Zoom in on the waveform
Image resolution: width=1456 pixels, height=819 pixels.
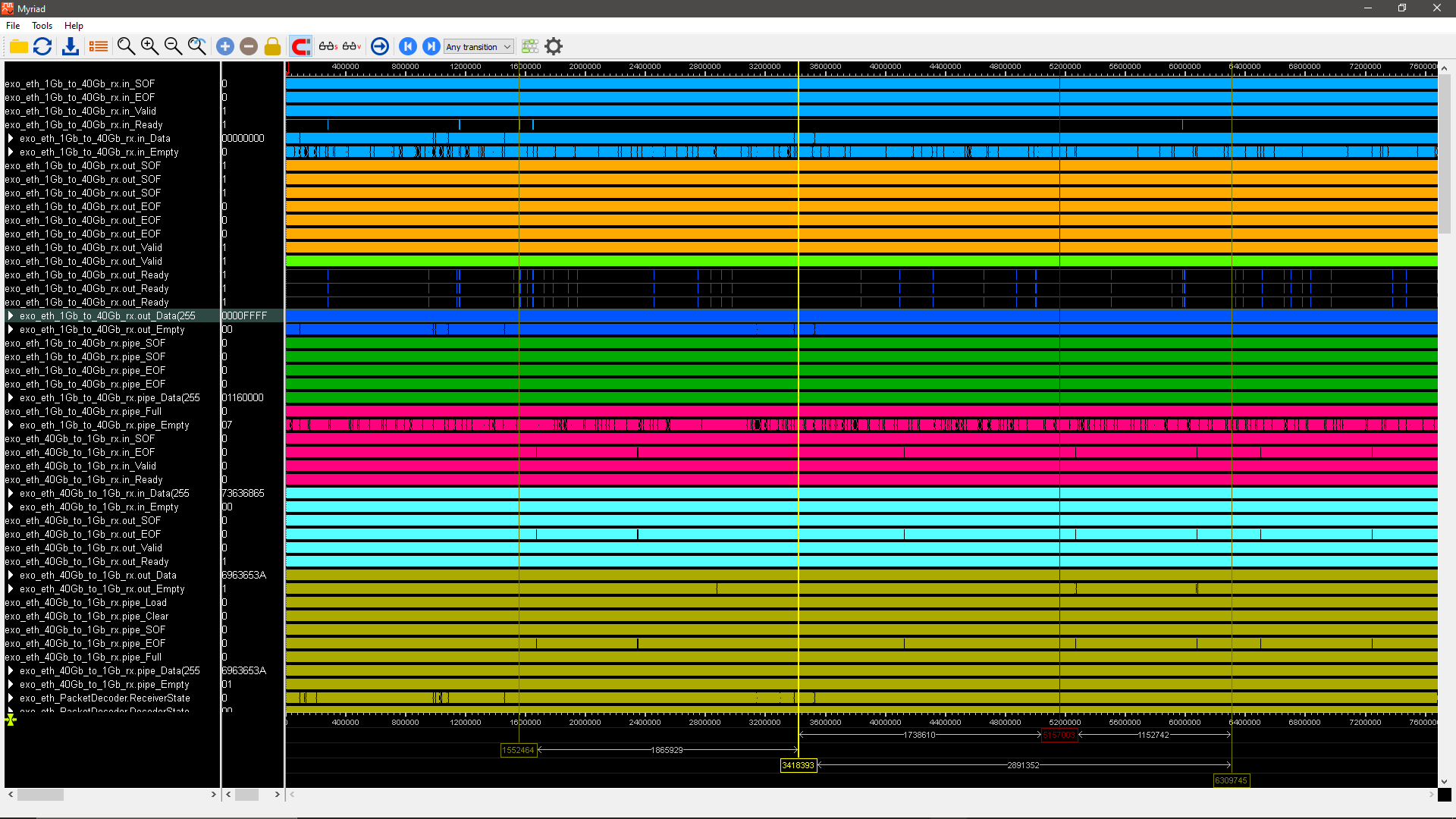(149, 46)
